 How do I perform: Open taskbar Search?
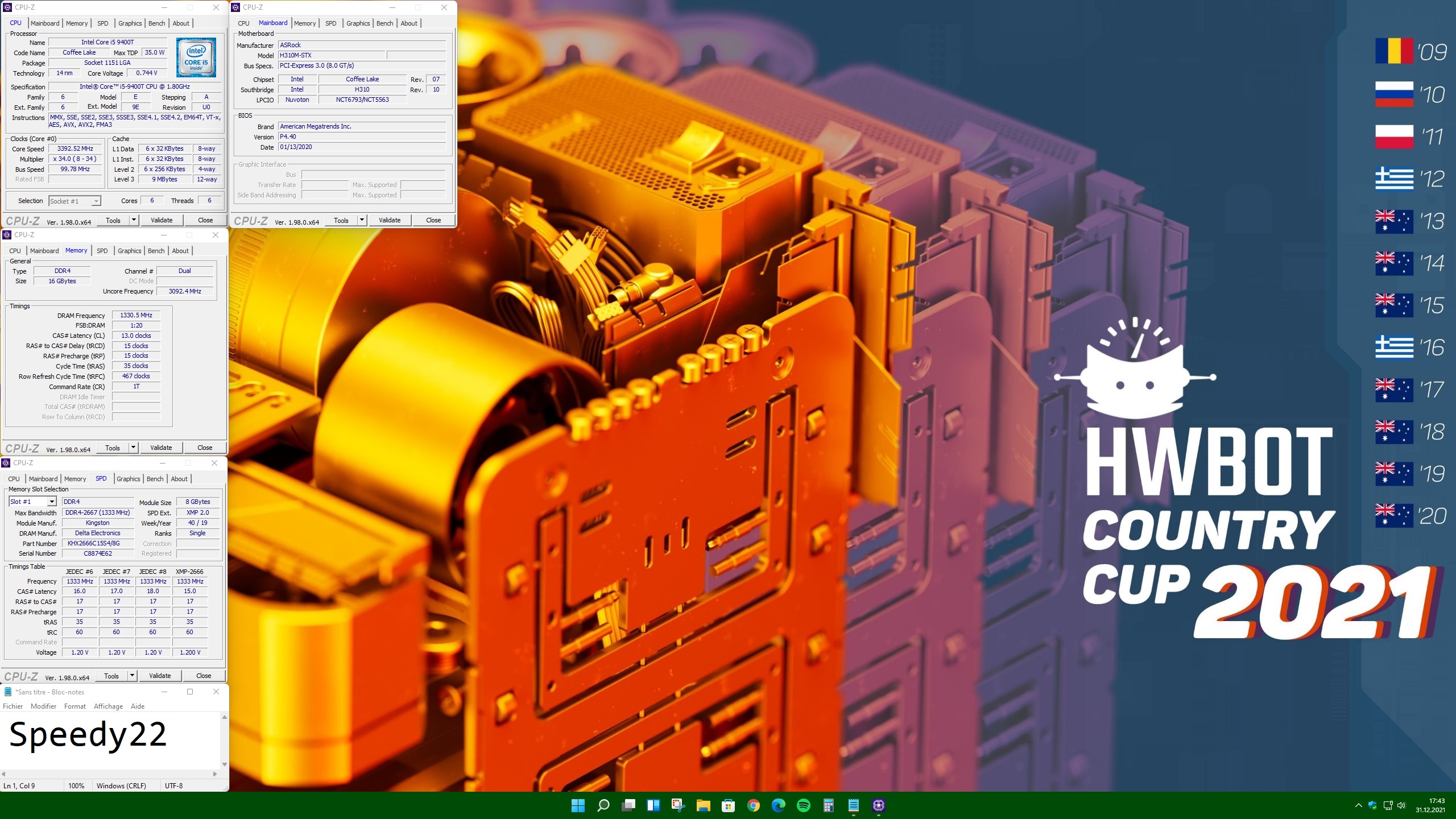point(603,805)
